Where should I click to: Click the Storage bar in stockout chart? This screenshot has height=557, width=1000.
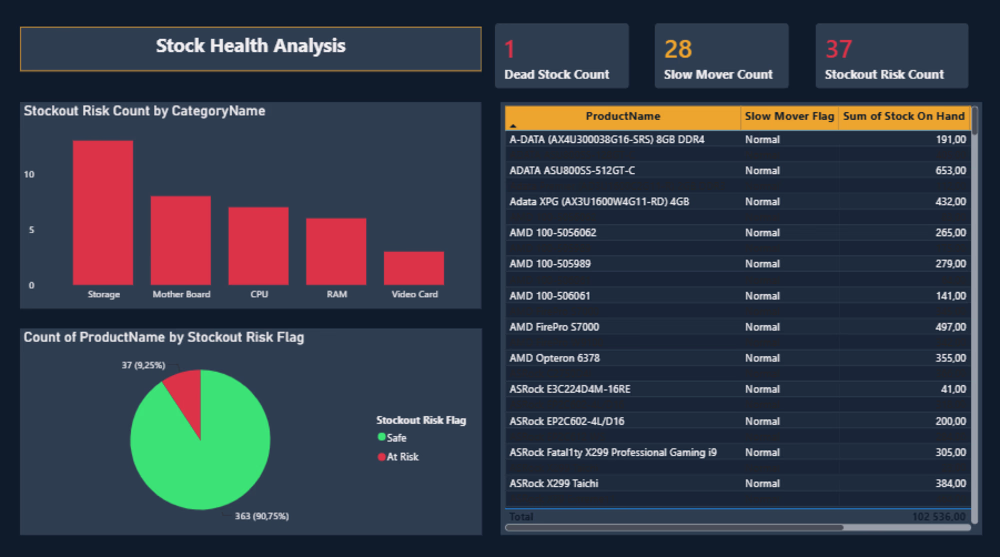click(103, 212)
